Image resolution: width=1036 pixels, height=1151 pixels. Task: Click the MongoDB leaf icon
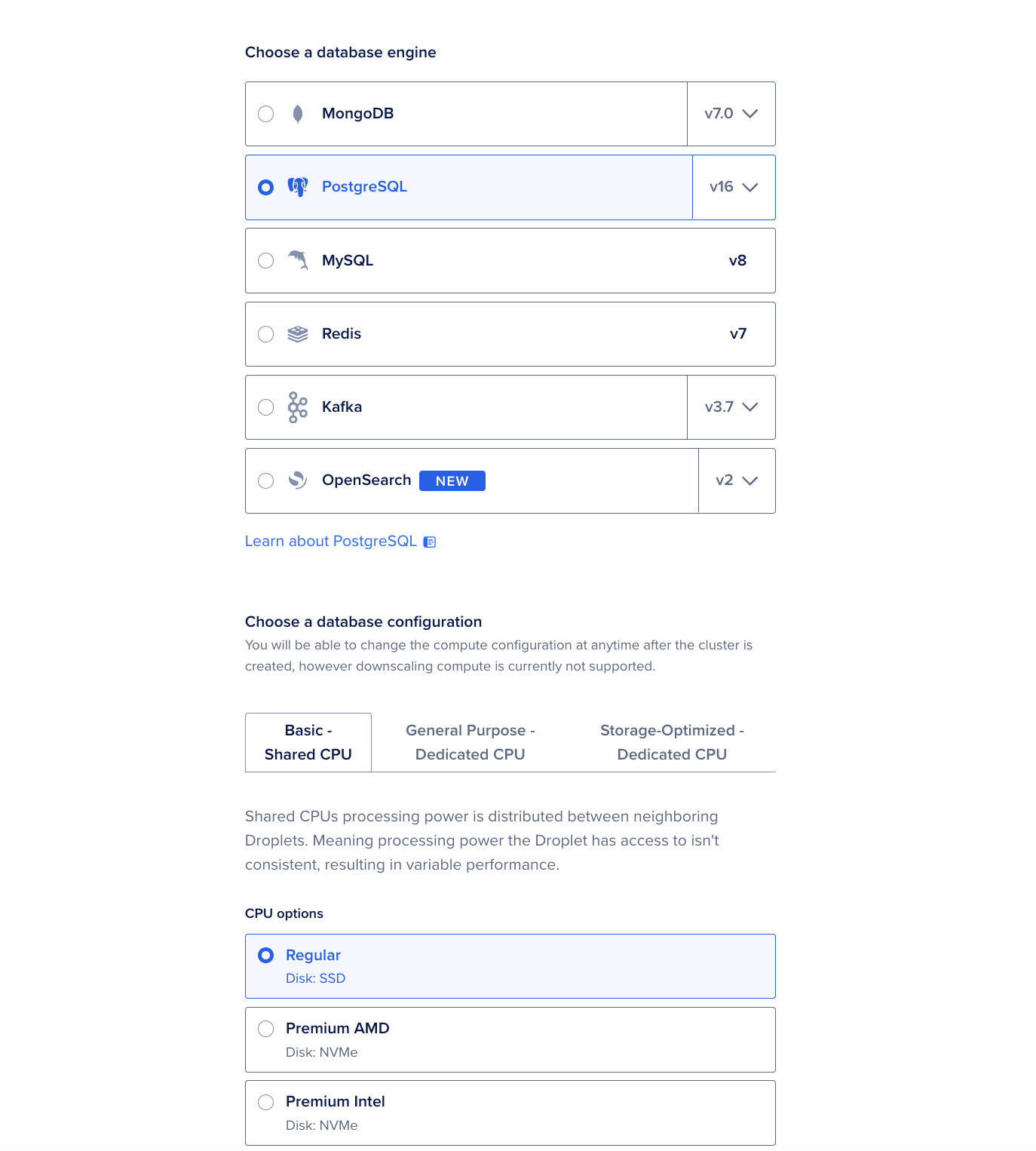(x=298, y=114)
